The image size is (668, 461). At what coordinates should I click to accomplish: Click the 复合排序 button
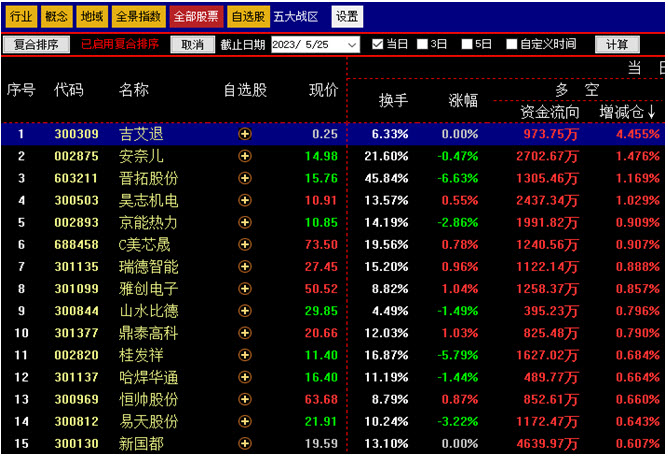pyautogui.click(x=36, y=45)
